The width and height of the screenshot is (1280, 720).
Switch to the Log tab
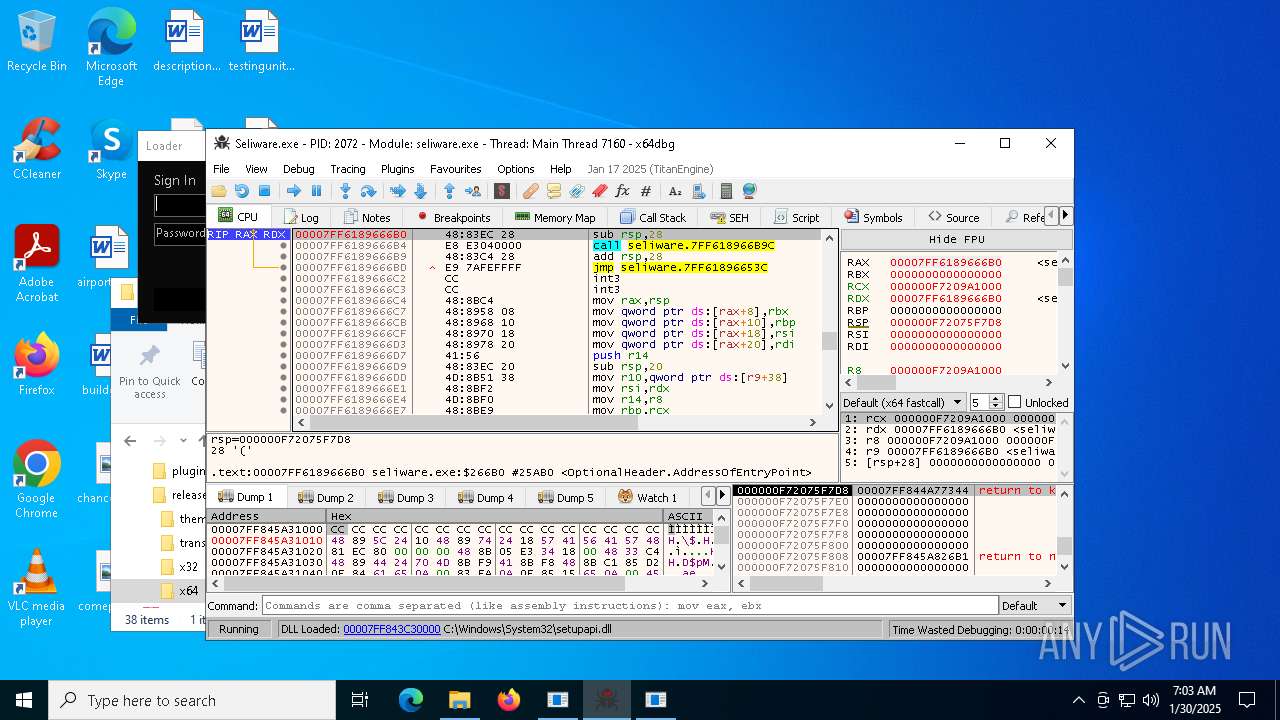coord(301,217)
